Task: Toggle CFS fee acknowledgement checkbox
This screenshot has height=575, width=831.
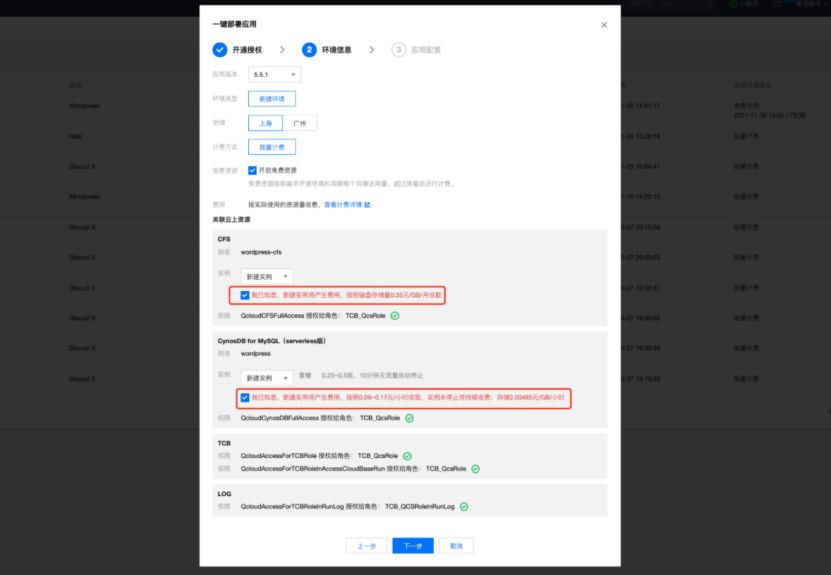Action: pyautogui.click(x=244, y=295)
